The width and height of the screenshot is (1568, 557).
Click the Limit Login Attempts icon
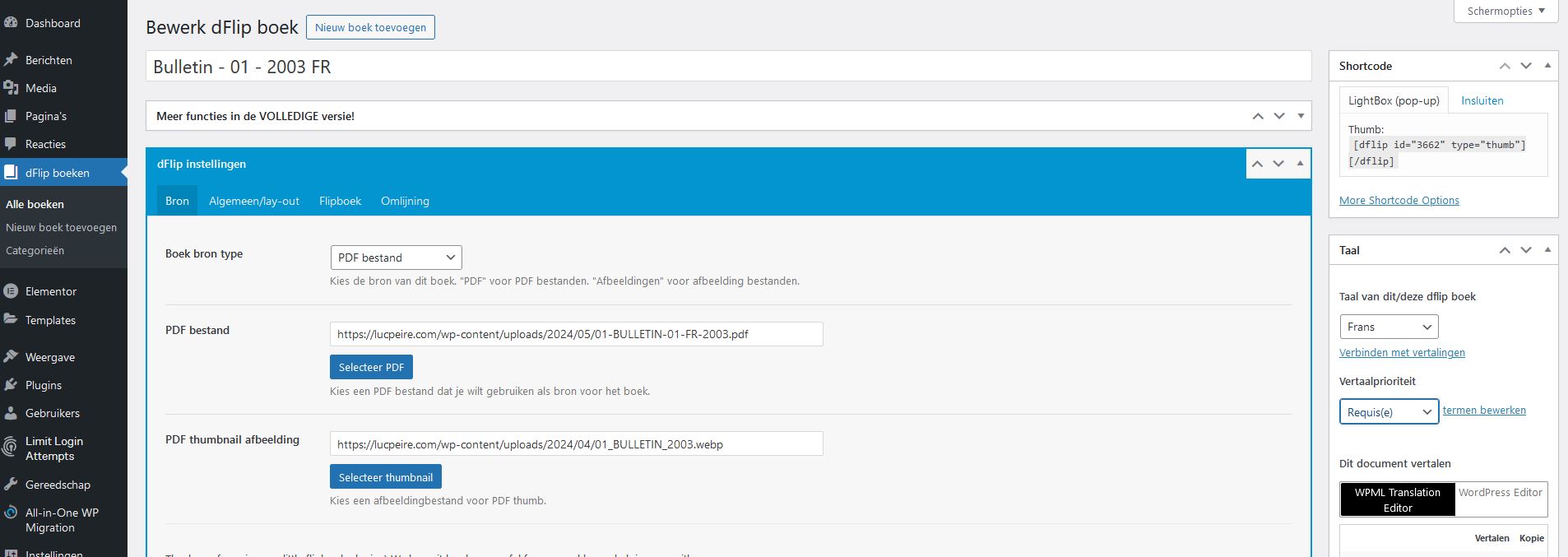tap(11, 448)
